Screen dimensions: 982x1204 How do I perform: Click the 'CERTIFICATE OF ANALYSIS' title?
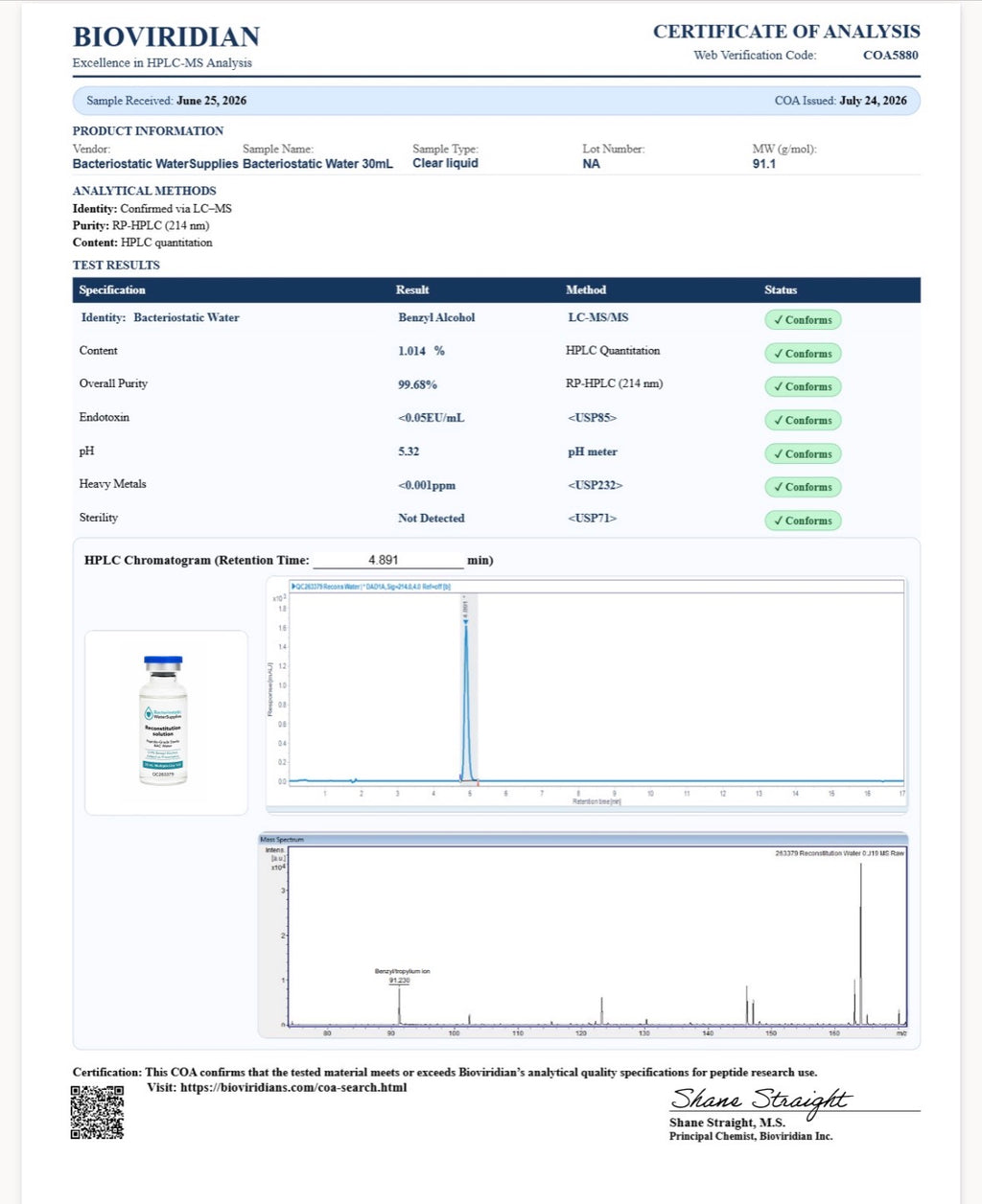click(x=786, y=32)
